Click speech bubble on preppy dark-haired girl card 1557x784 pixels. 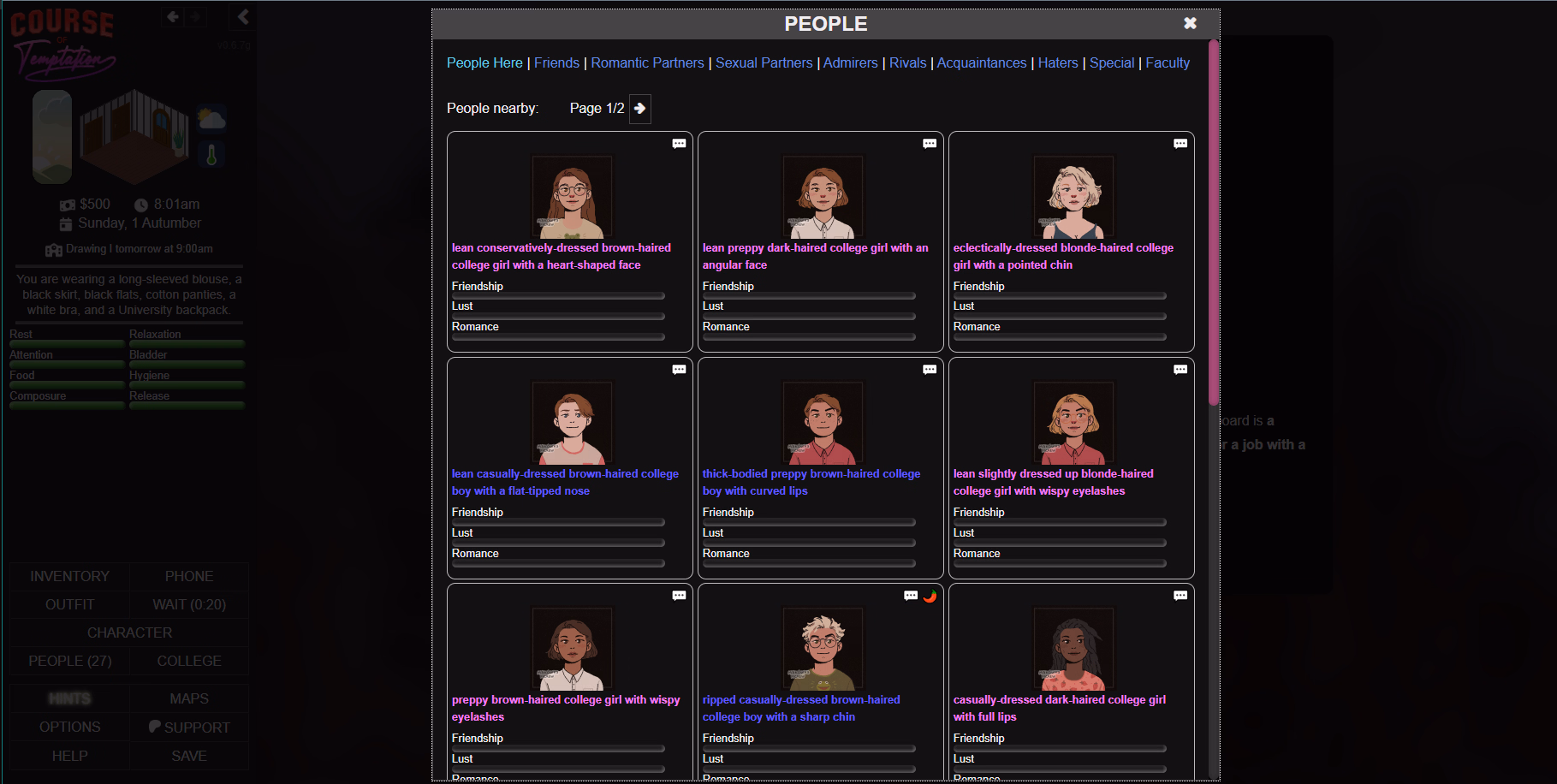tap(930, 144)
